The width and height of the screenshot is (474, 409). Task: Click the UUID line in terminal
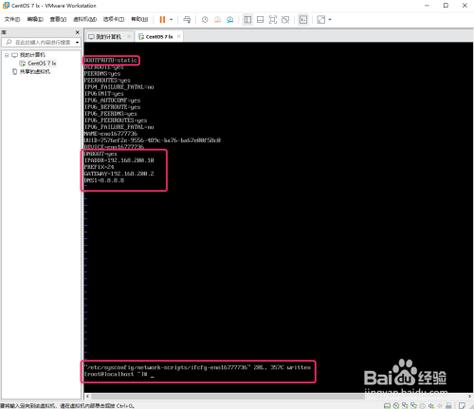(x=152, y=140)
